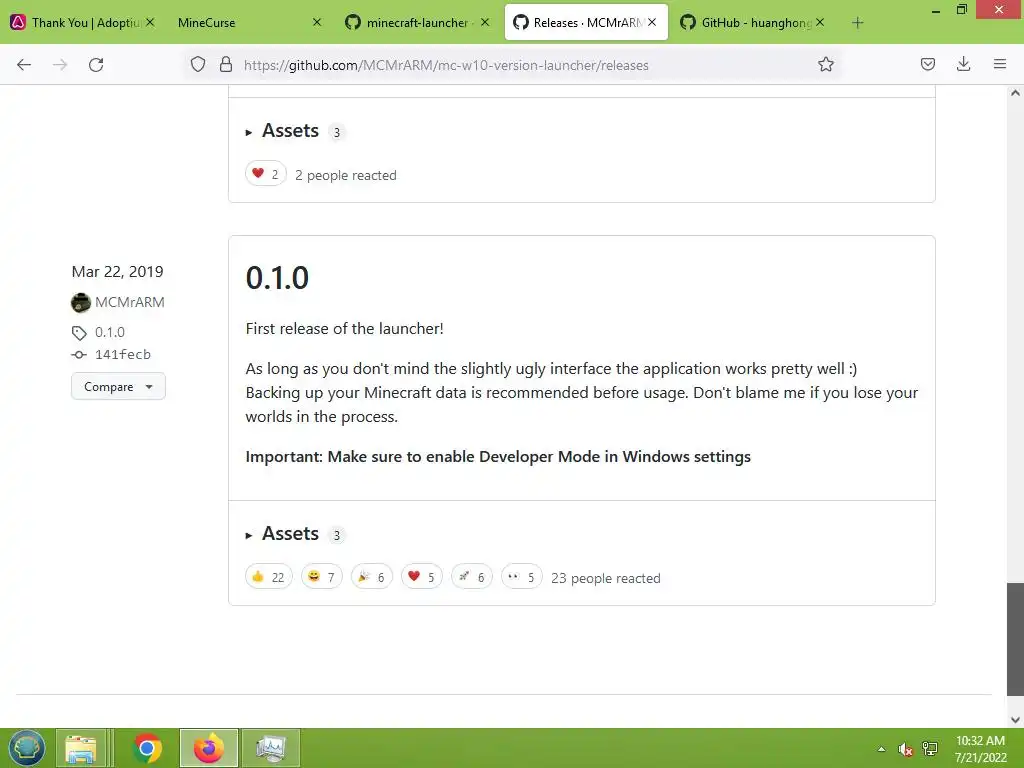
Task: Open the 0.1.0 release title link
Action: tap(277, 278)
